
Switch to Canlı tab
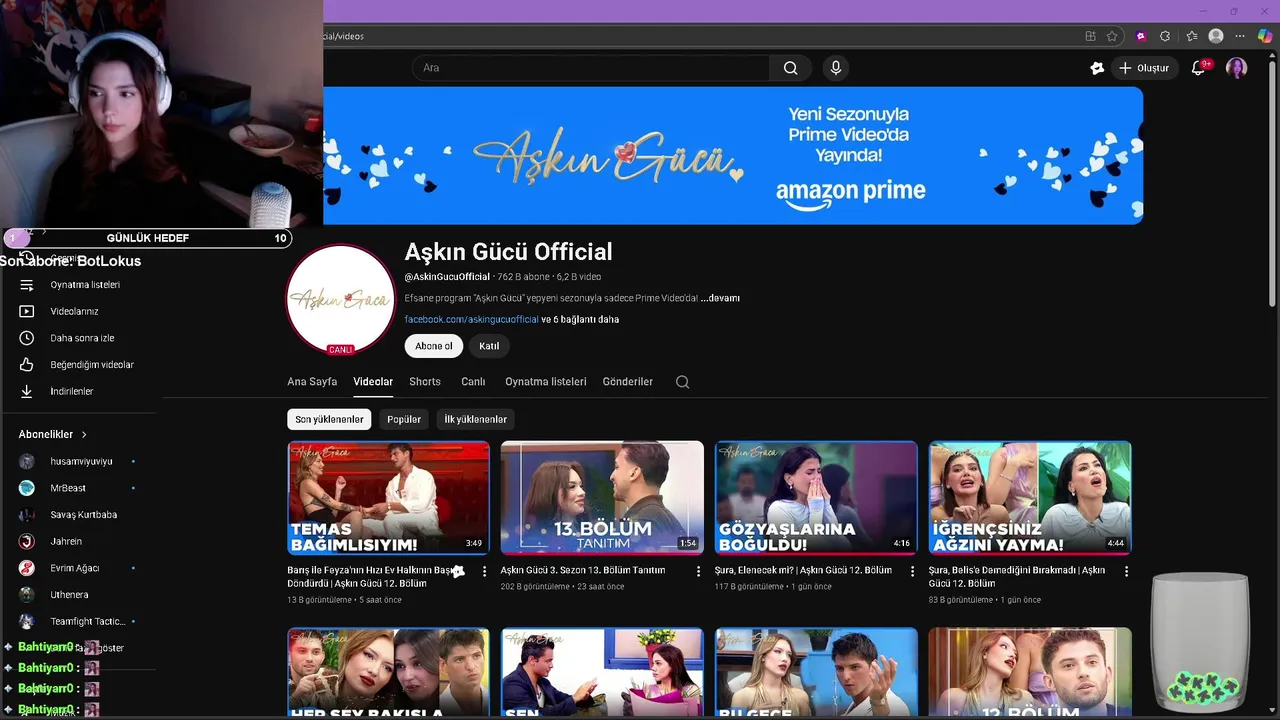click(x=473, y=382)
